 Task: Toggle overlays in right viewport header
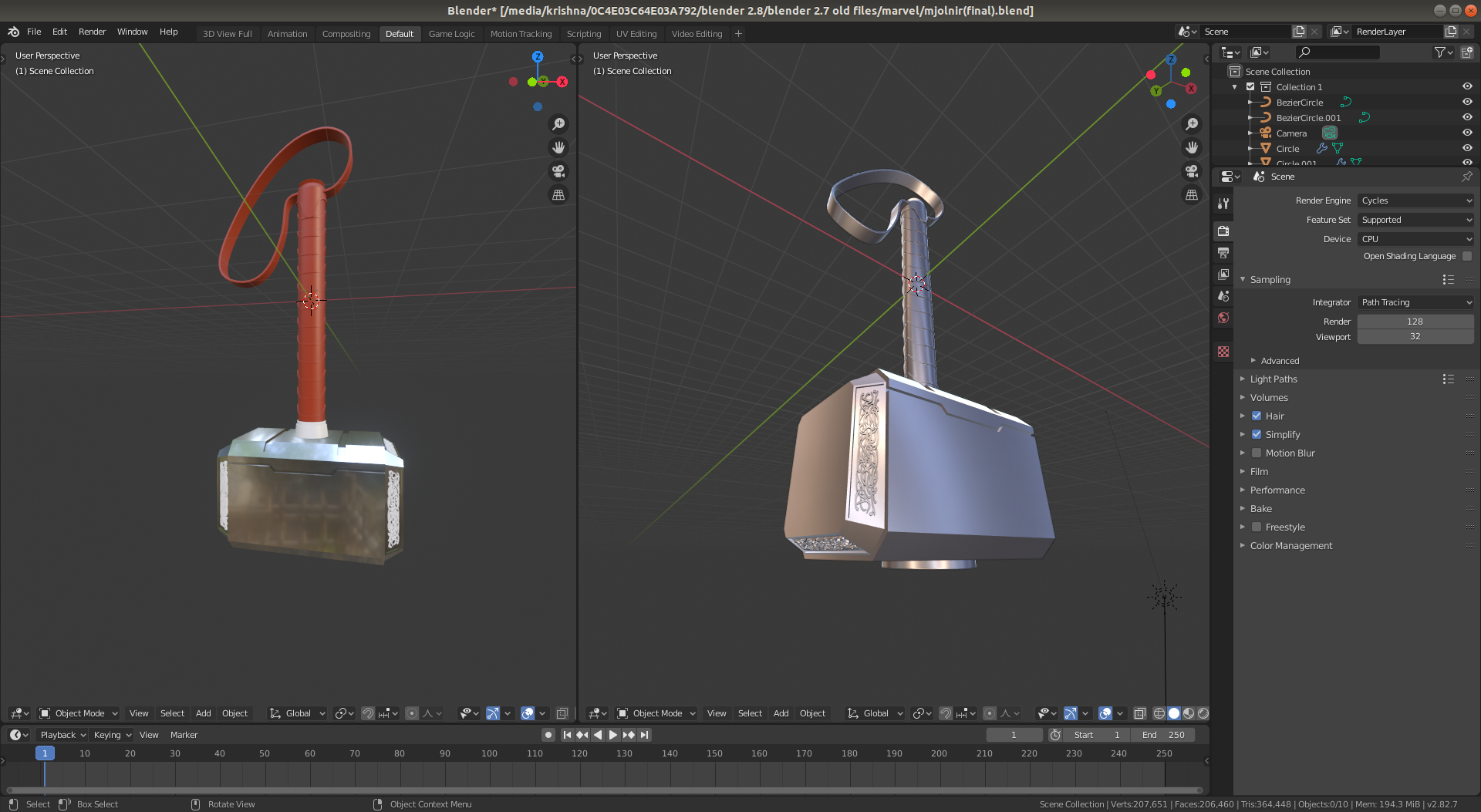(1105, 713)
